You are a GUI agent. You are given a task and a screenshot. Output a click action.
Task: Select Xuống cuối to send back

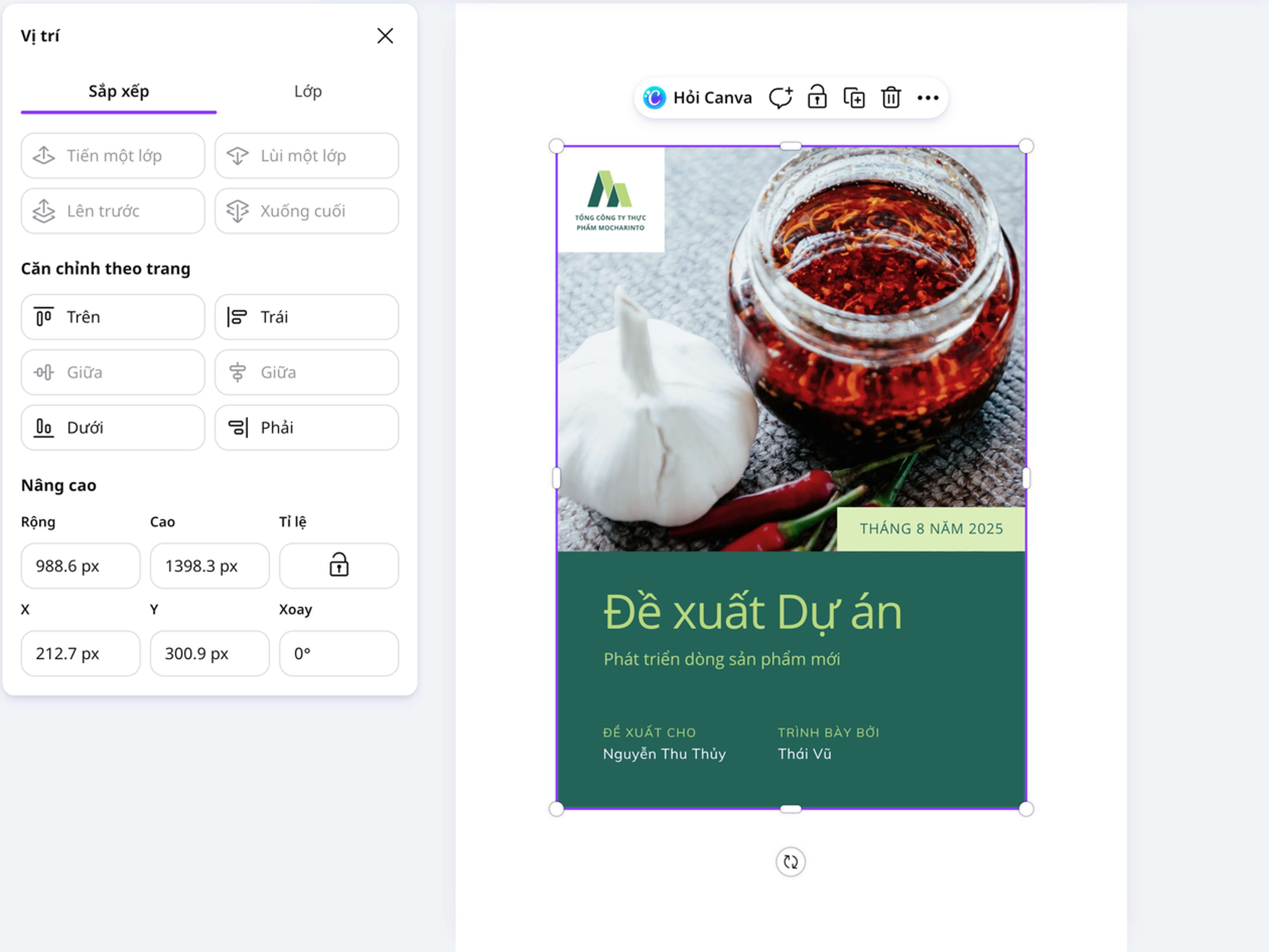(307, 211)
